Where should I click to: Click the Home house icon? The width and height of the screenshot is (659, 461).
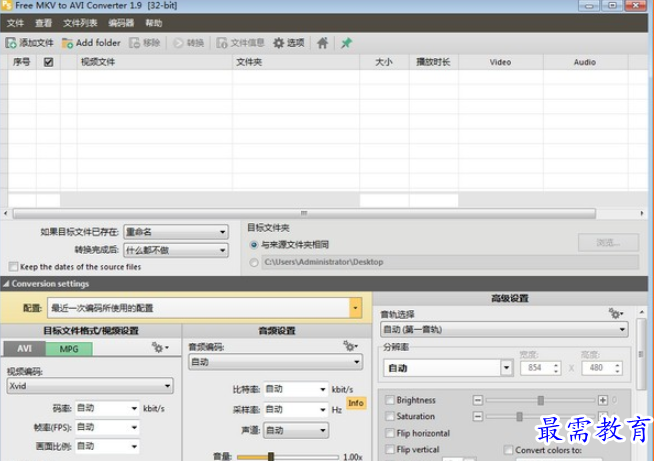pos(322,43)
